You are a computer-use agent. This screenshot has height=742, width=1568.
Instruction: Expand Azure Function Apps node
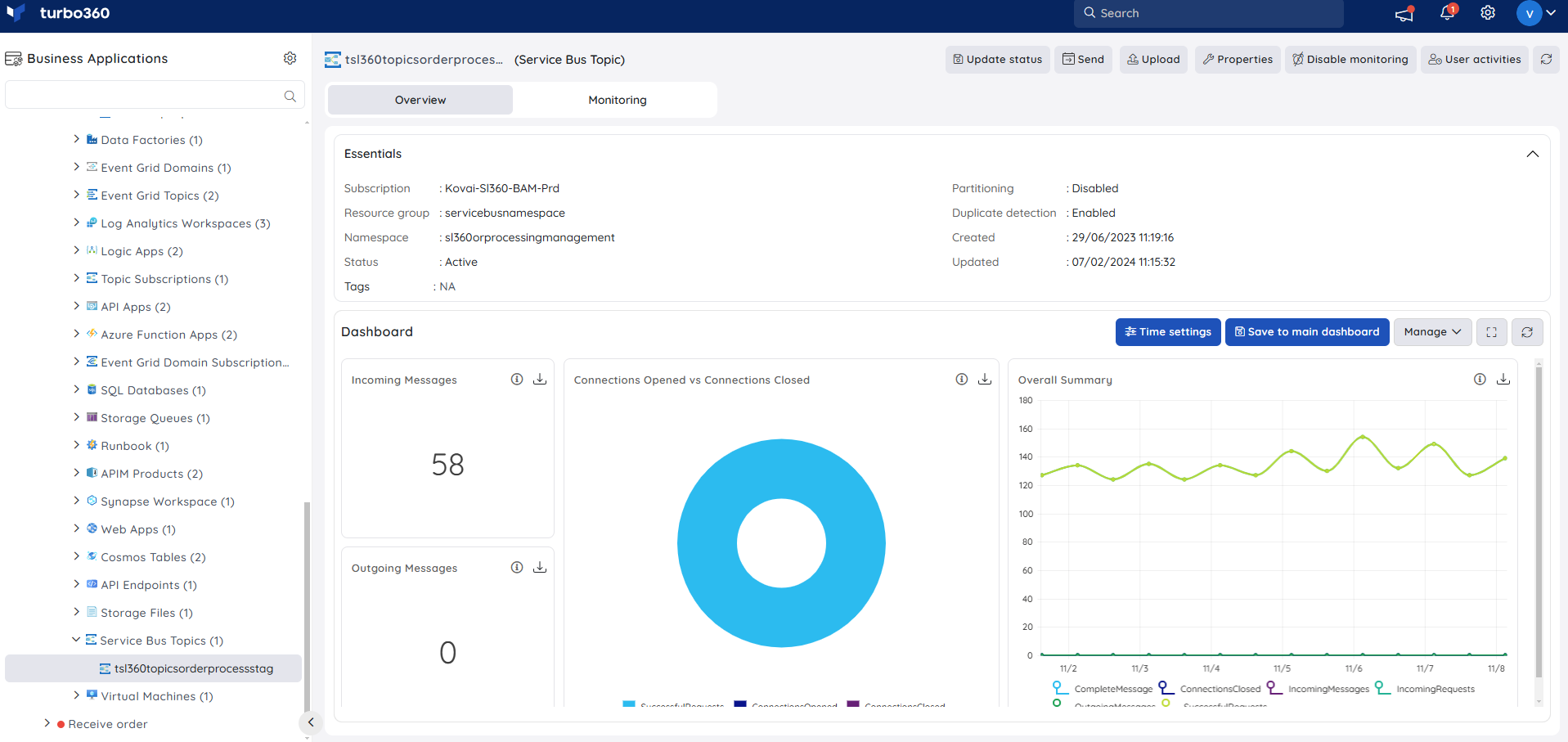76,334
